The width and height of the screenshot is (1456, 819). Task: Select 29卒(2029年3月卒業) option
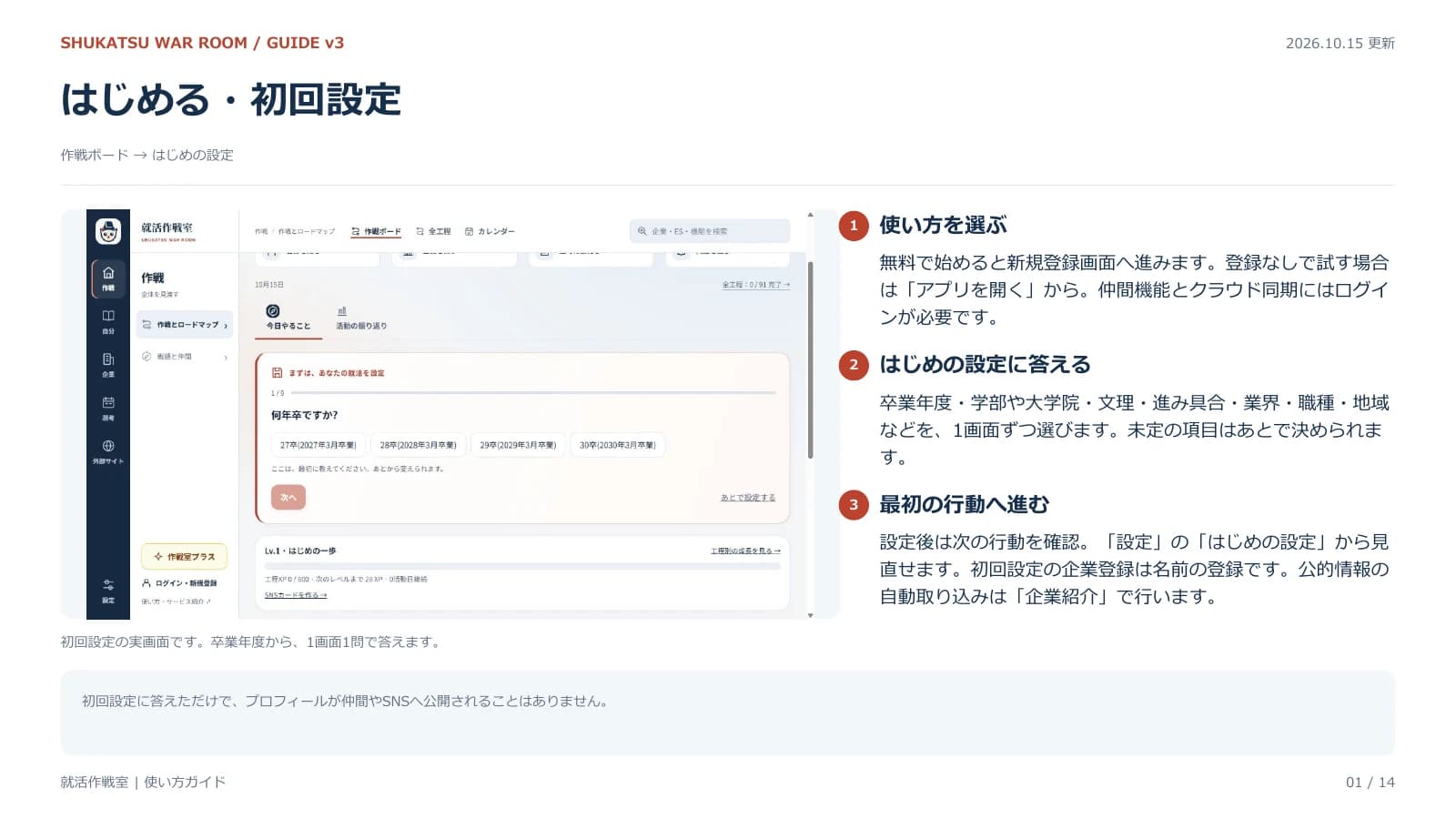(518, 445)
